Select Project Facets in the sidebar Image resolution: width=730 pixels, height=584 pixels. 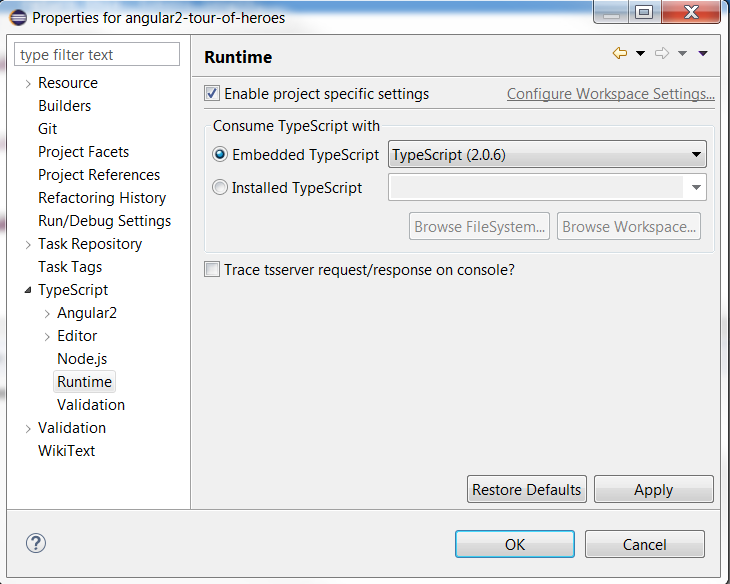[83, 152]
